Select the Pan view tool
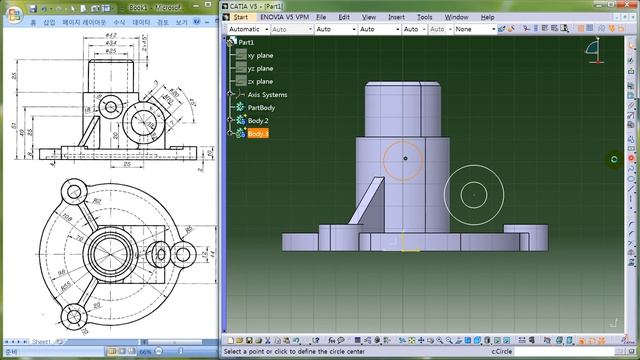Screen dimensions: 640x360 point(421,340)
